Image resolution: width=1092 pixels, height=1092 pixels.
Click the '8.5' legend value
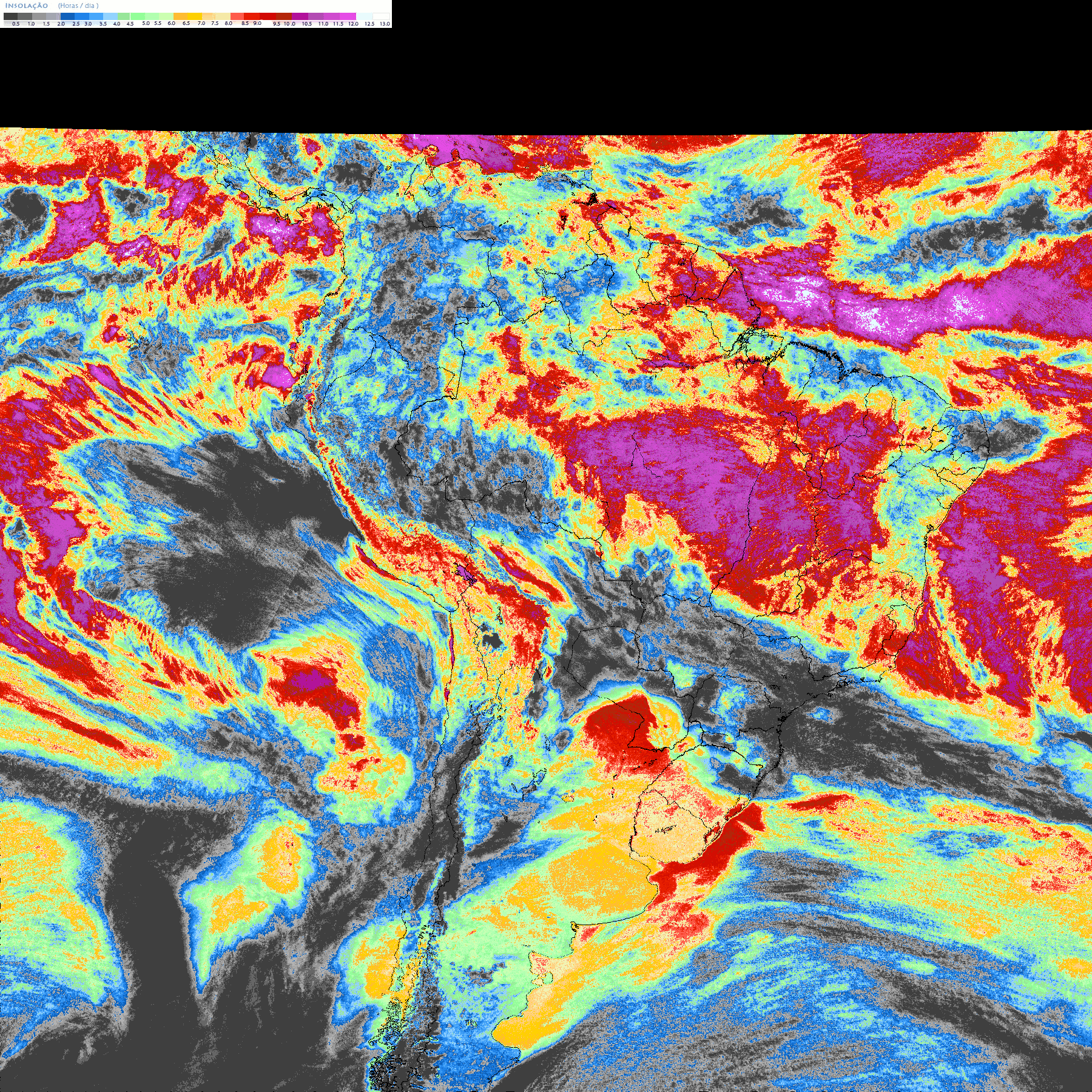pyautogui.click(x=245, y=23)
